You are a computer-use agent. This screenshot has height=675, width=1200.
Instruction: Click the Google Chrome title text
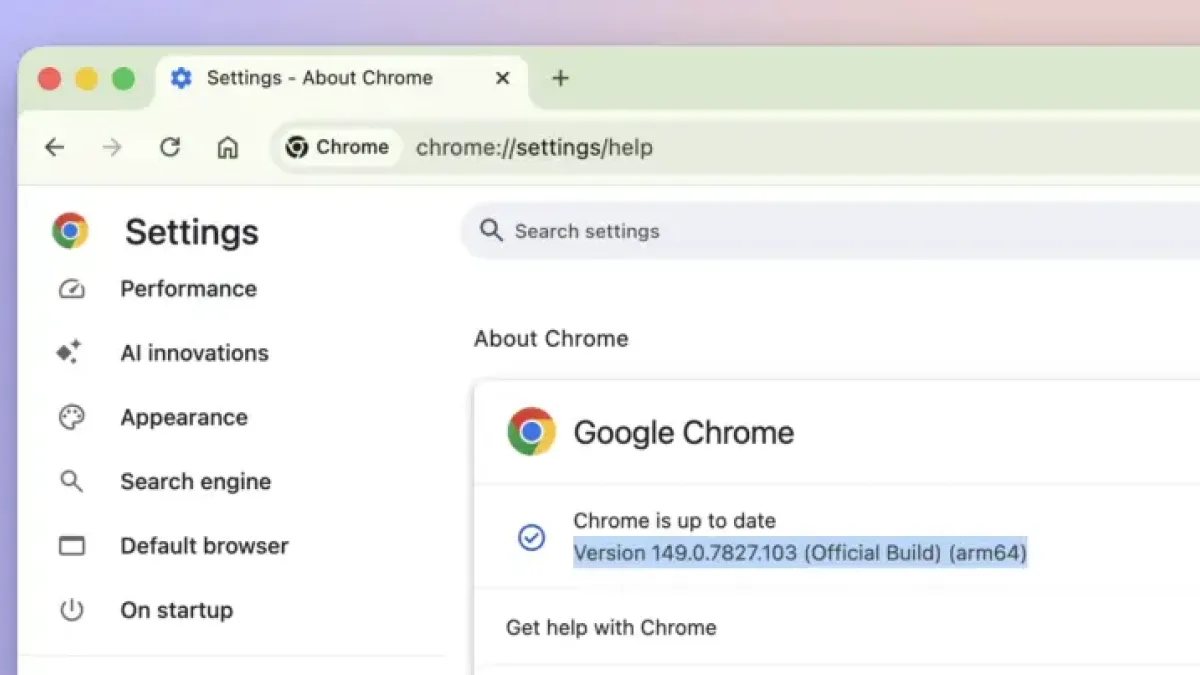click(x=684, y=433)
